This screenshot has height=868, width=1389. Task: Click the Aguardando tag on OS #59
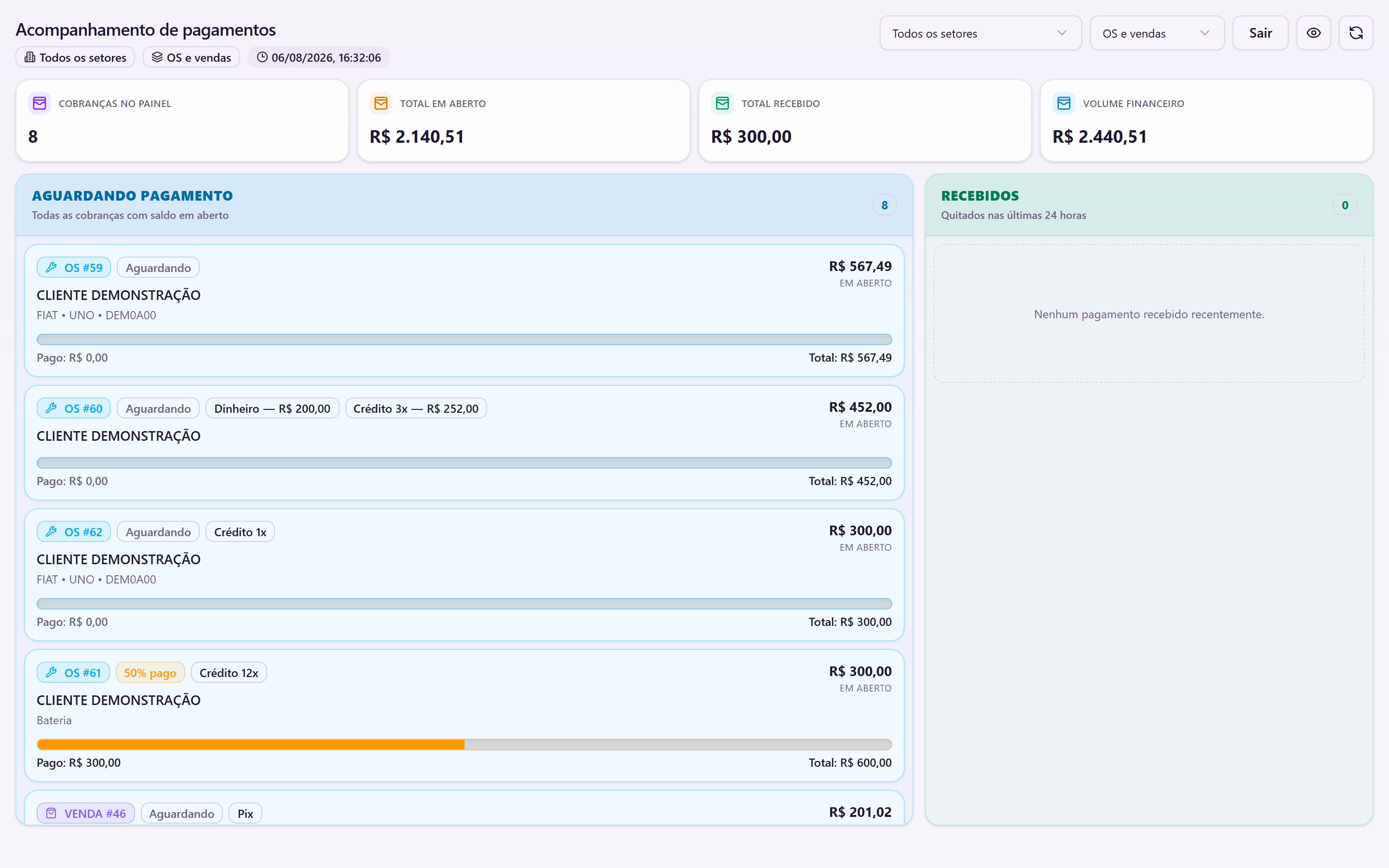pyautogui.click(x=158, y=268)
